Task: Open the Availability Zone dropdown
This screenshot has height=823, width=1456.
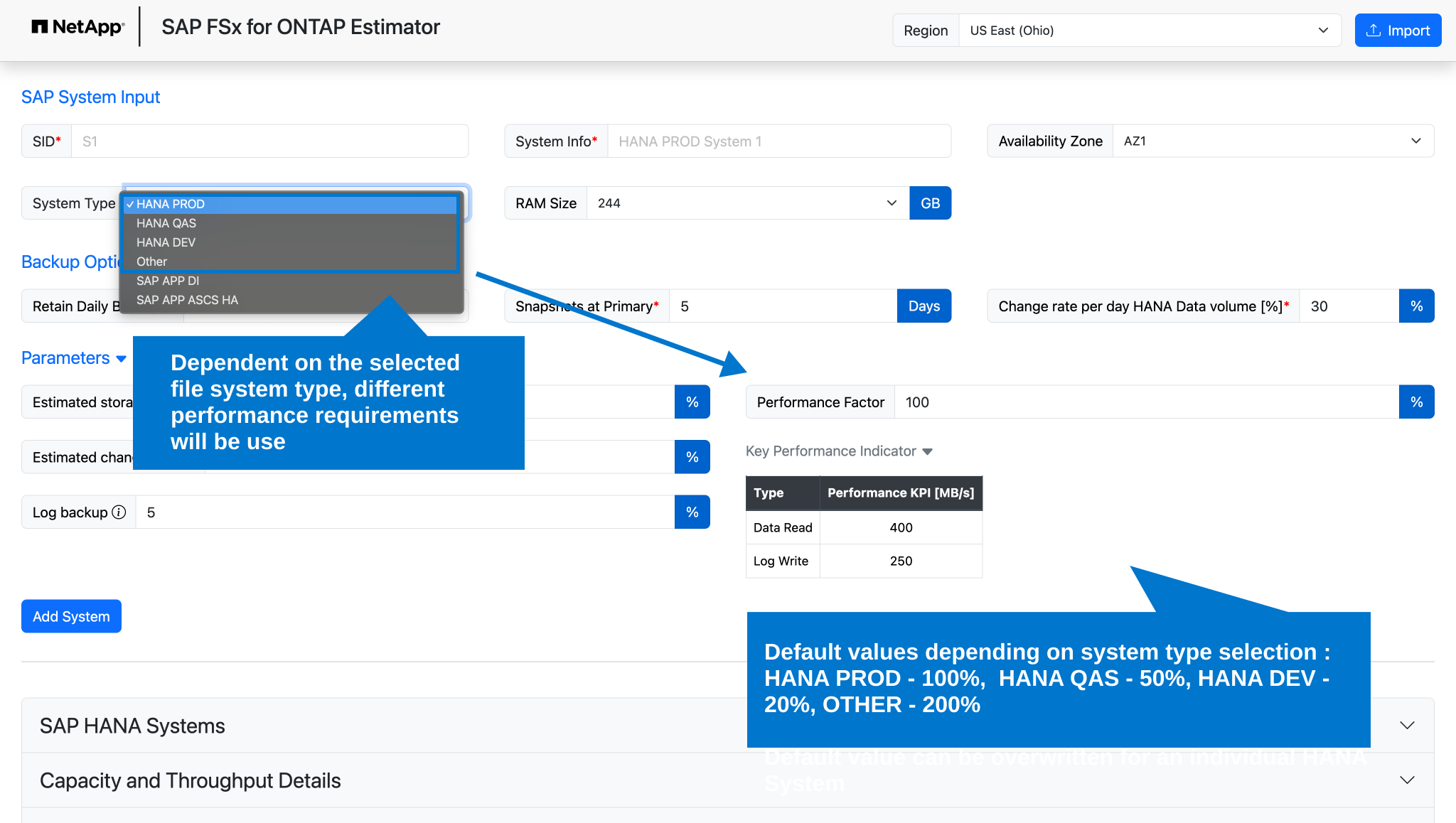Action: tap(1273, 141)
